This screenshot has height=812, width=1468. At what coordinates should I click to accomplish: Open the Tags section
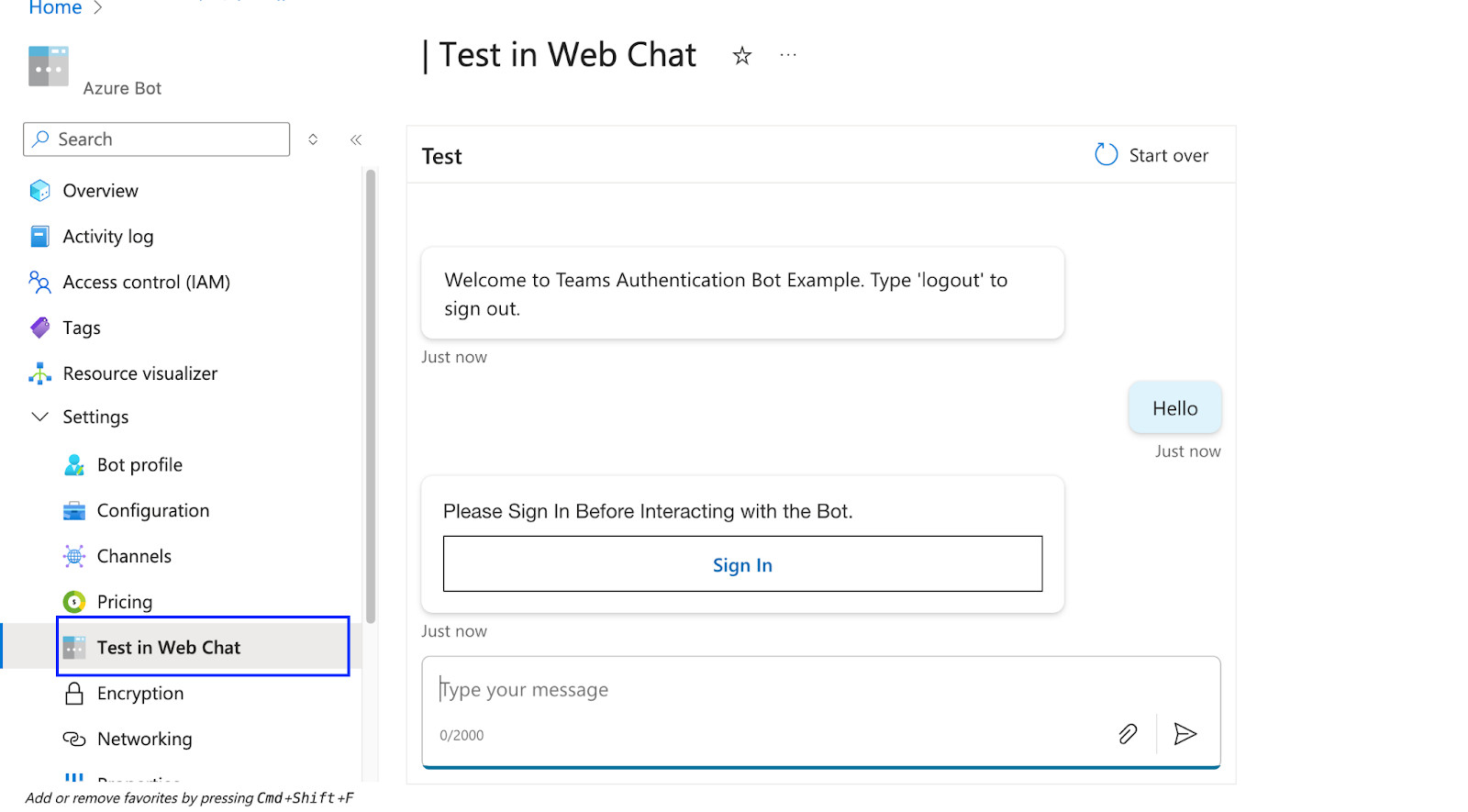[82, 328]
